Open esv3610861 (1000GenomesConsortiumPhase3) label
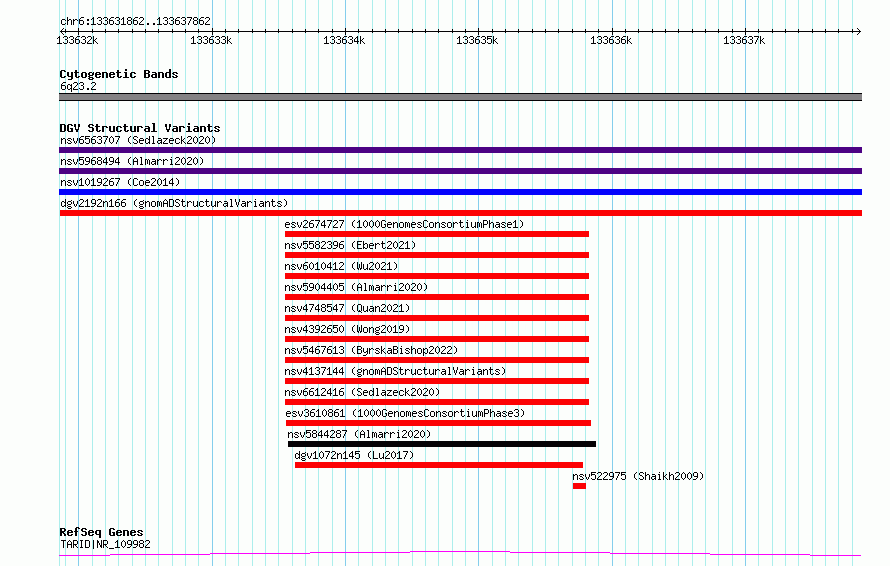 coord(405,413)
